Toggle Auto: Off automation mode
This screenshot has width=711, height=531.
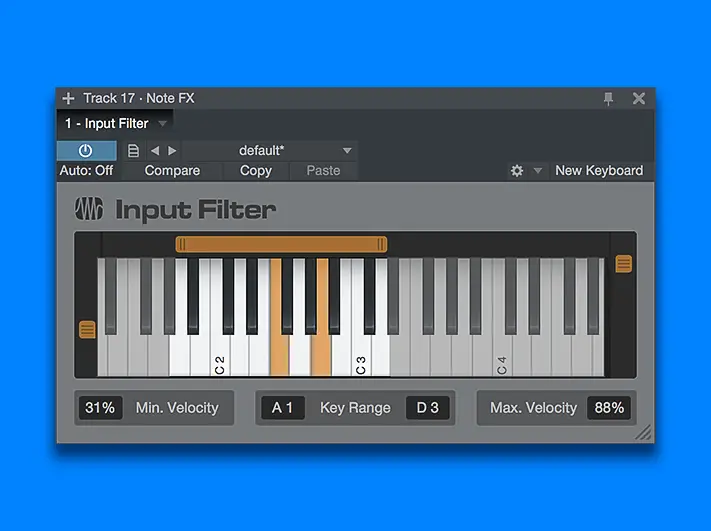coord(86,171)
